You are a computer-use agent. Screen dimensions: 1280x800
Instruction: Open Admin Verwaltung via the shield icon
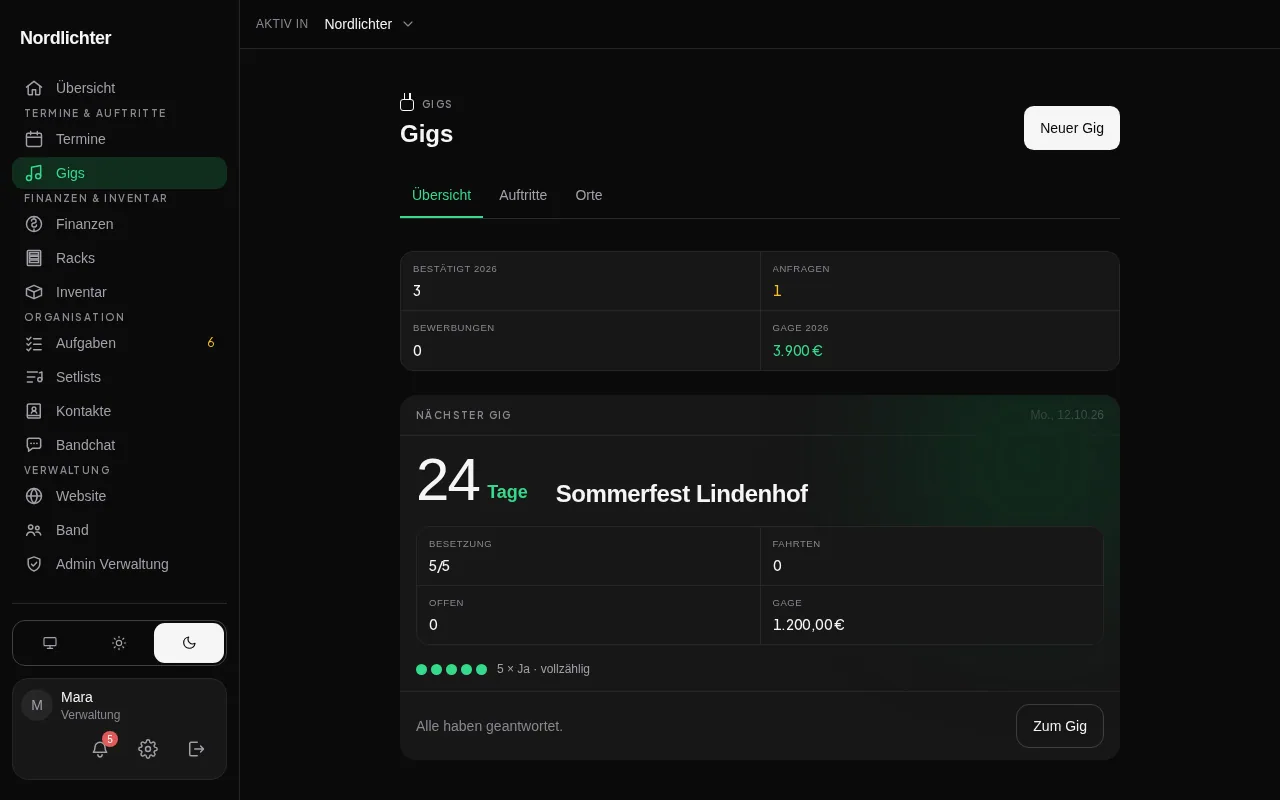[34, 564]
